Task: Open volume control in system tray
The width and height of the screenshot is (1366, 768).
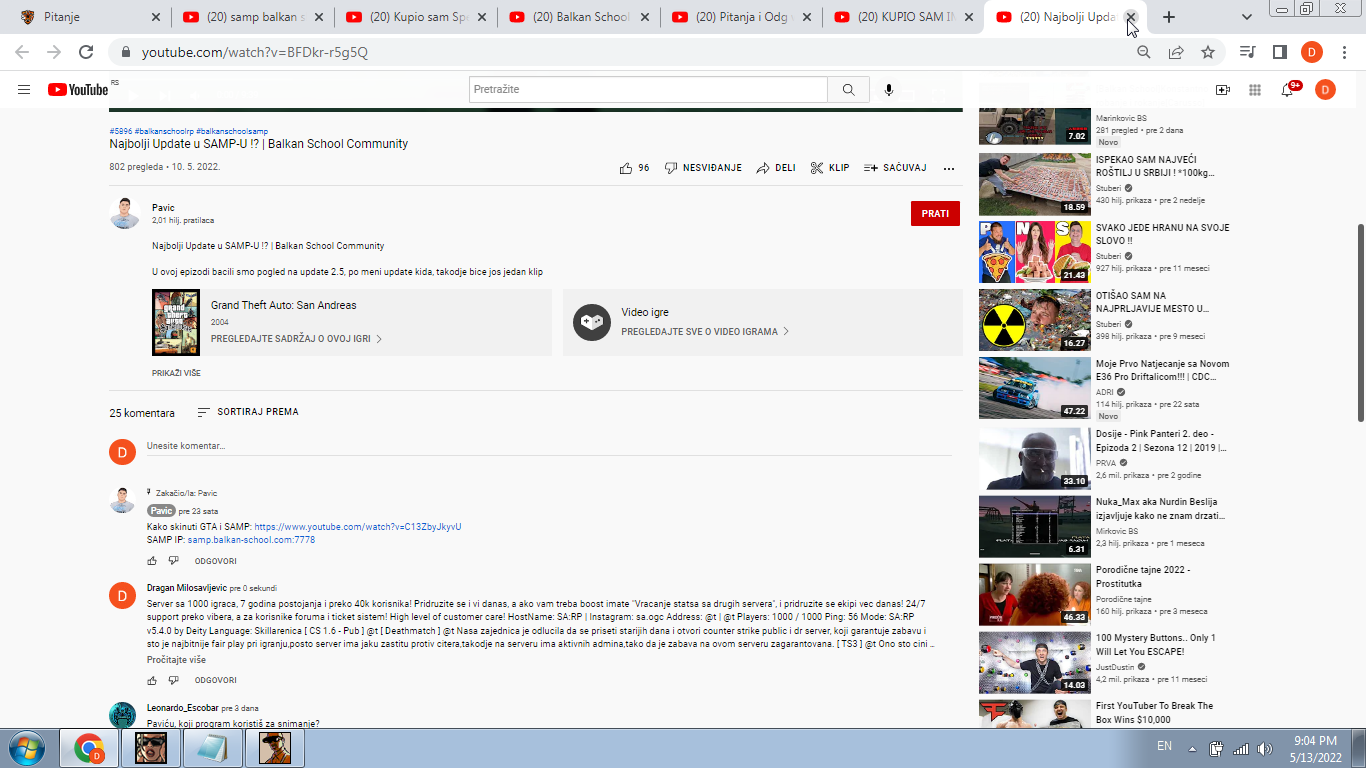Action: click(x=1265, y=748)
